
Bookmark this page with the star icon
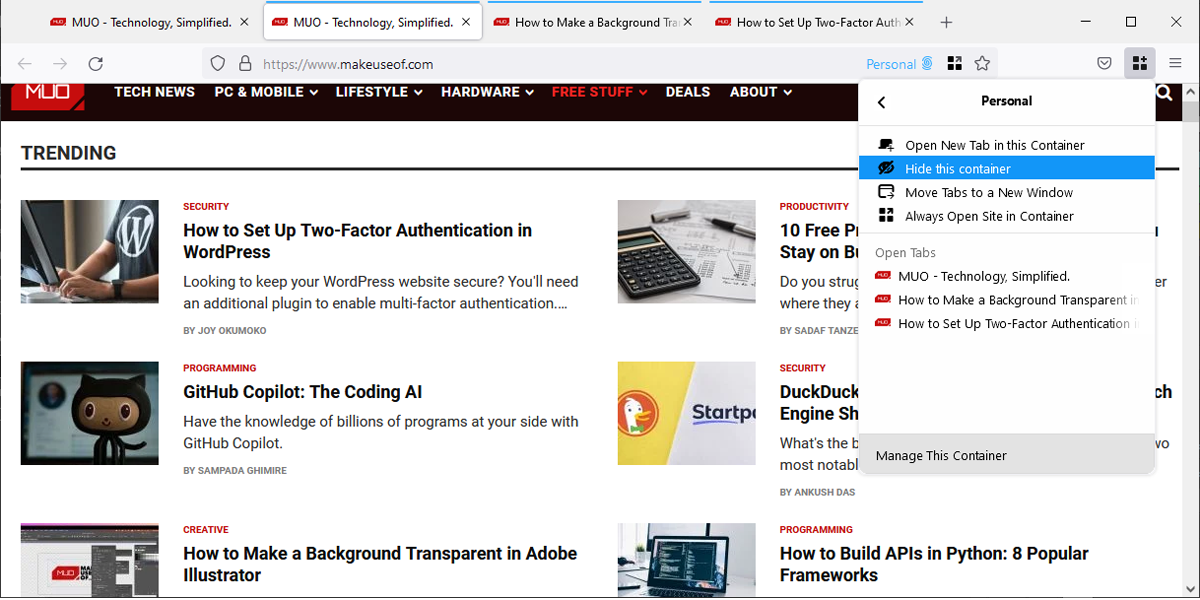coord(982,64)
